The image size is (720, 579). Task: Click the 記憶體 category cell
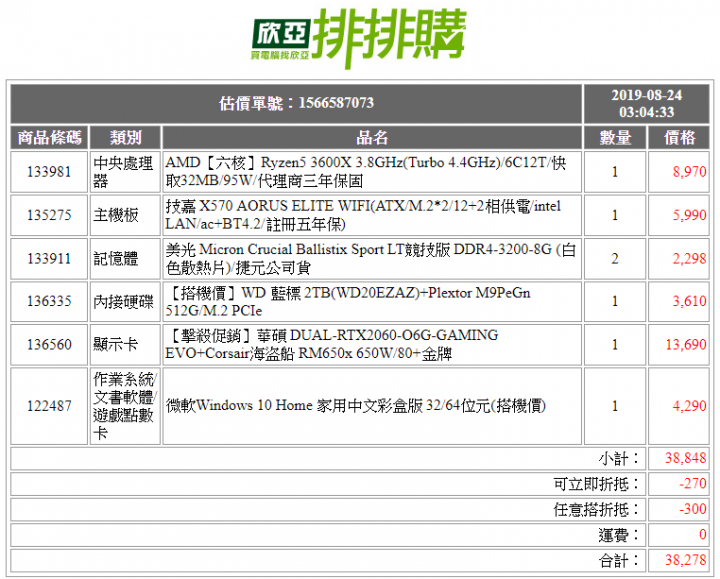click(x=125, y=259)
